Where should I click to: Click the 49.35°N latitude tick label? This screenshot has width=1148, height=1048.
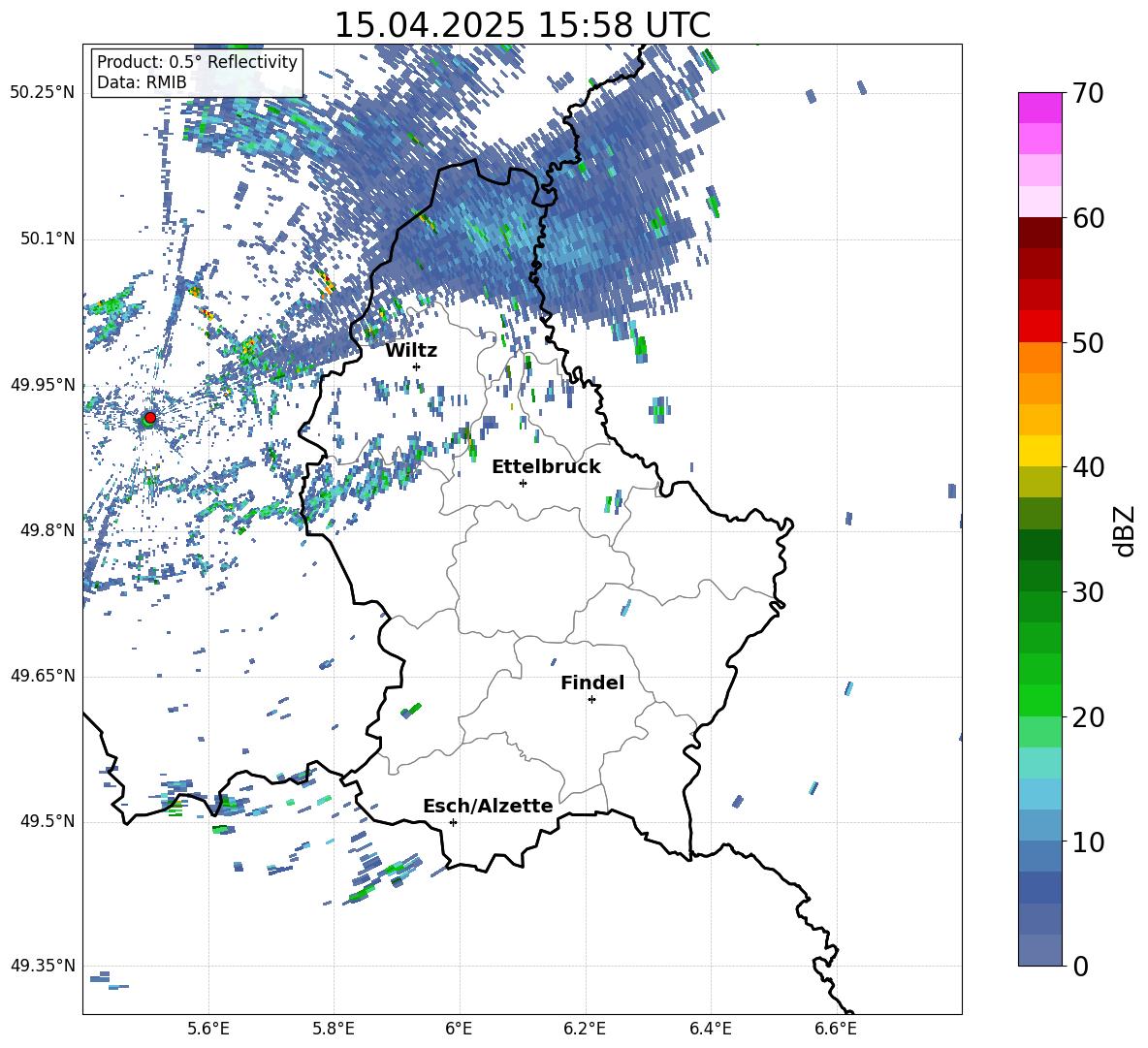point(43,966)
